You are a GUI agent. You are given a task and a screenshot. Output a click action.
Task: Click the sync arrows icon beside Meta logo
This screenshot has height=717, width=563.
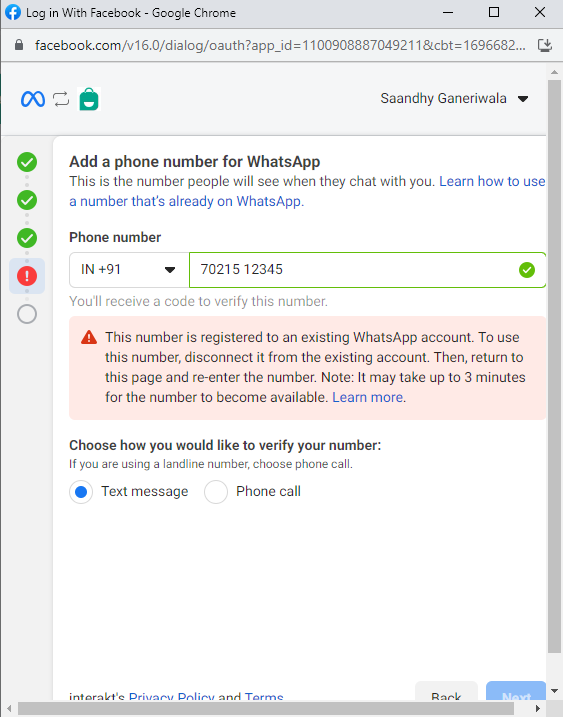click(x=61, y=99)
